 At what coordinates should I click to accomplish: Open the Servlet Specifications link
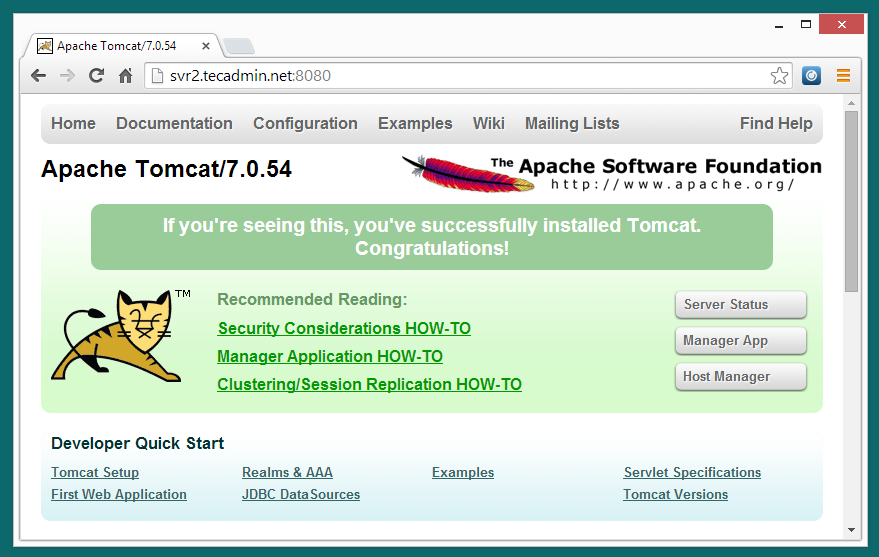point(692,472)
